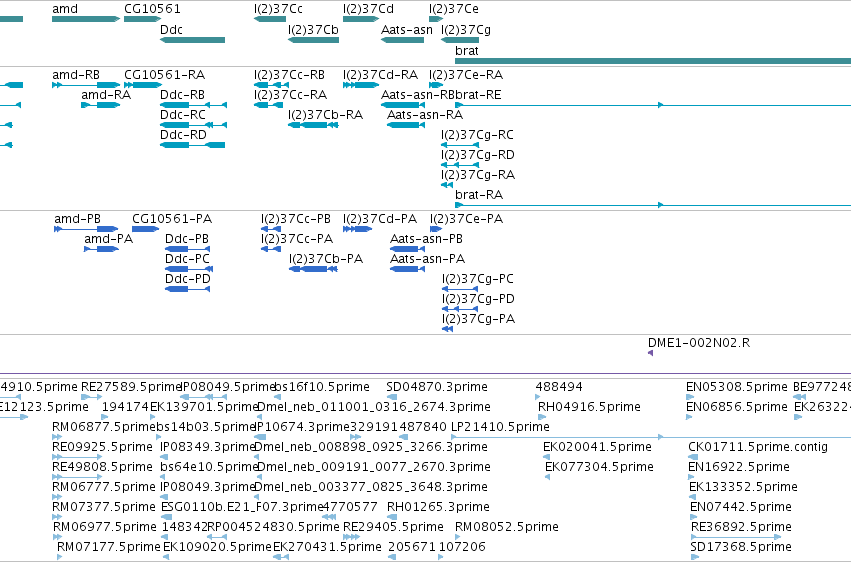The width and height of the screenshot is (851, 562).
Task: Click the l(2)37Cg-PC protein label
Action: click(x=477, y=279)
